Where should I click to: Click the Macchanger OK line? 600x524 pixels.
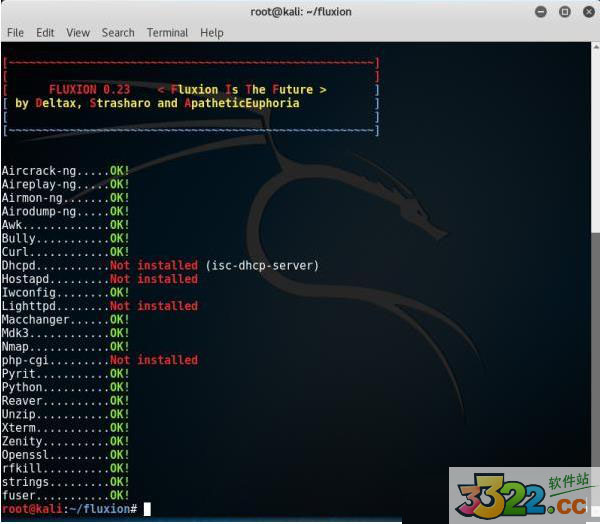tap(65, 320)
